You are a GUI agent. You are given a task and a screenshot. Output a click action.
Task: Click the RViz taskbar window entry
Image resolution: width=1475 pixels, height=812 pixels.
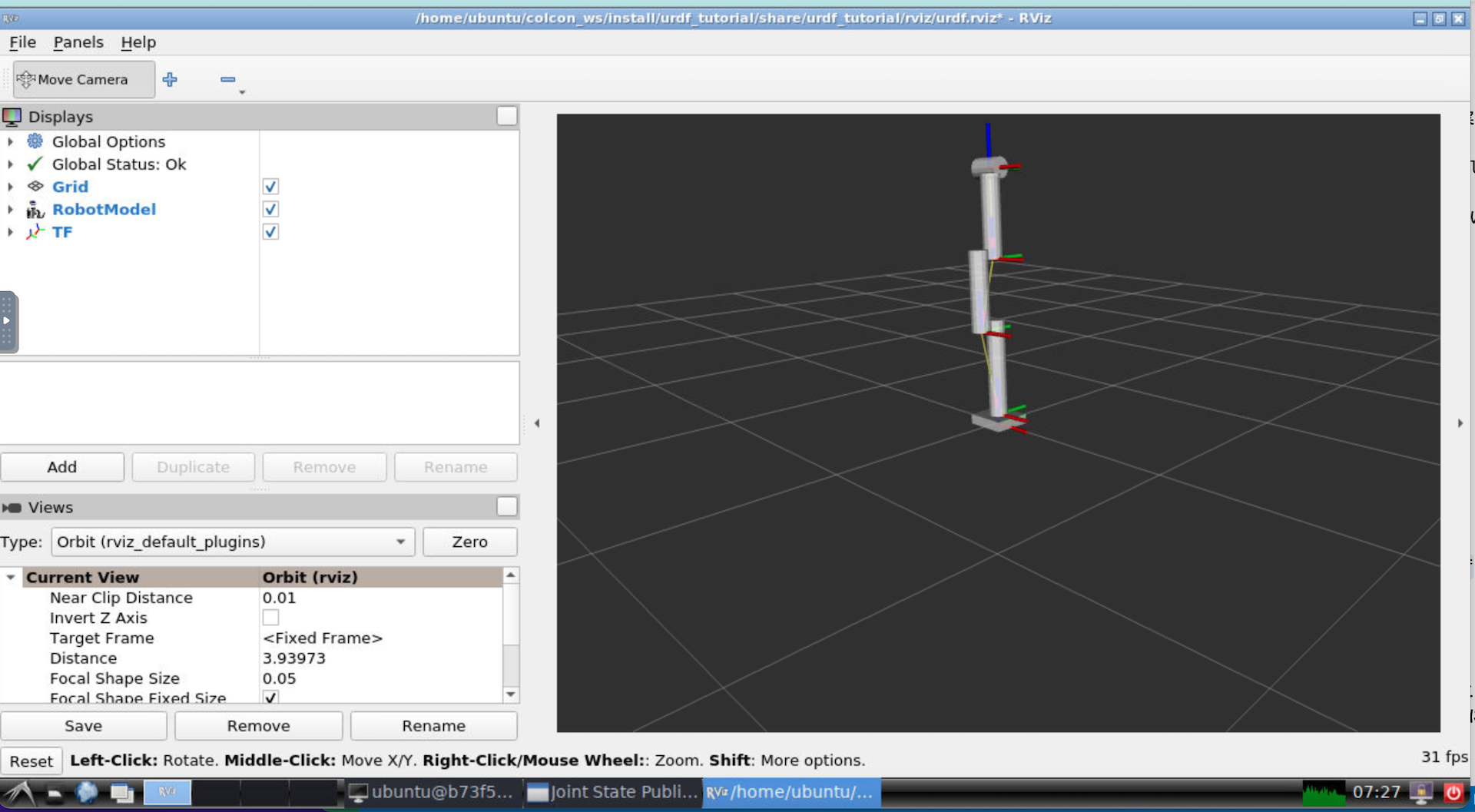[x=791, y=792]
